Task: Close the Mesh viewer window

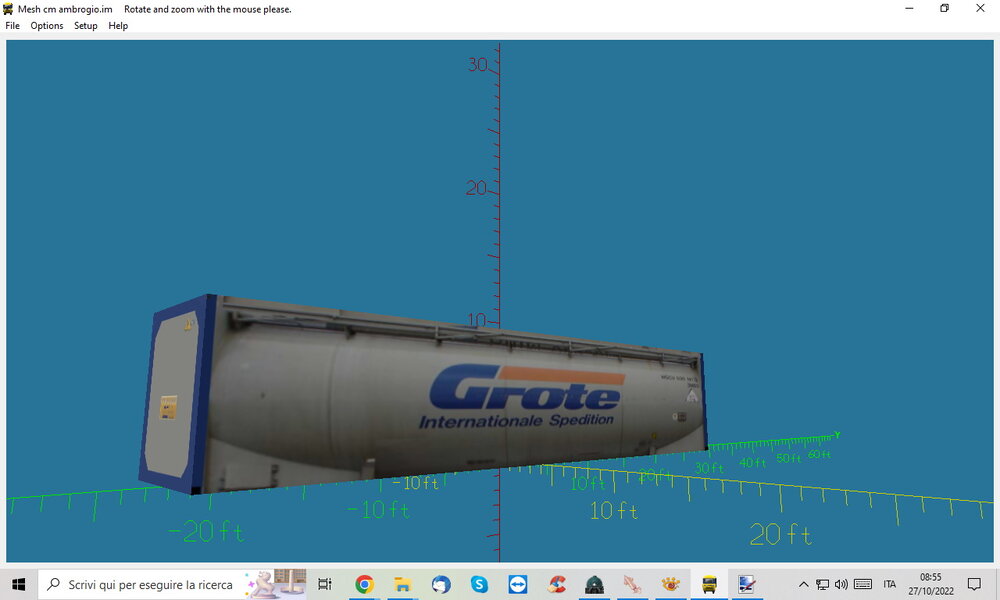Action: [x=980, y=8]
